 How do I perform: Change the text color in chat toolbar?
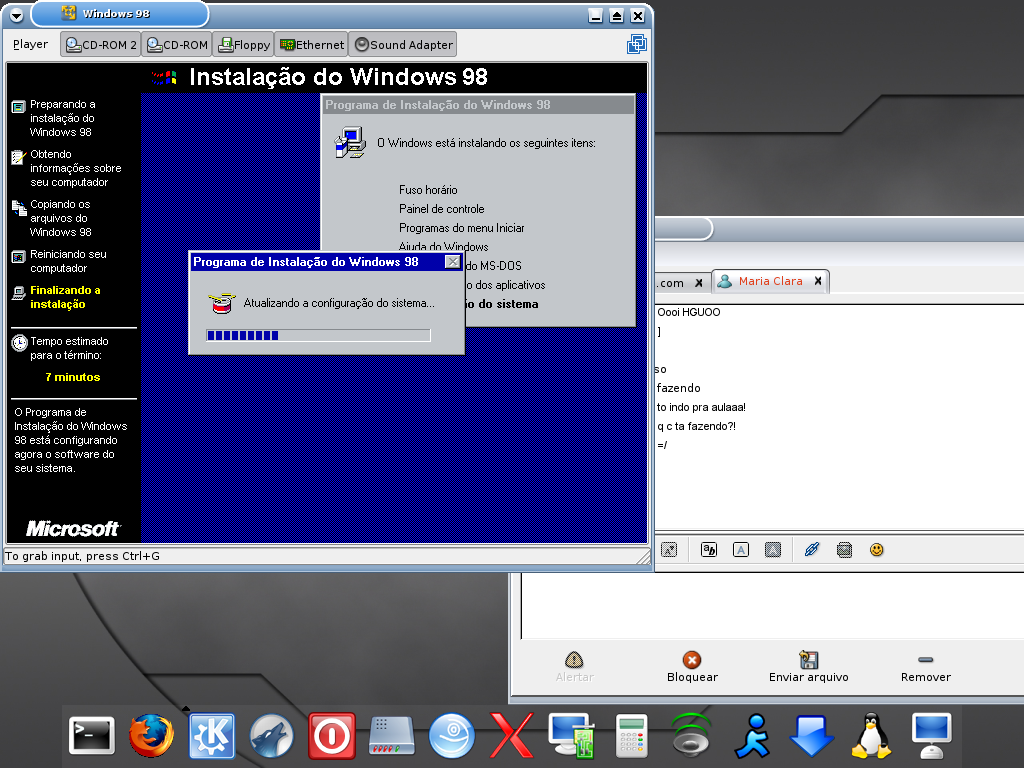[x=741, y=550]
